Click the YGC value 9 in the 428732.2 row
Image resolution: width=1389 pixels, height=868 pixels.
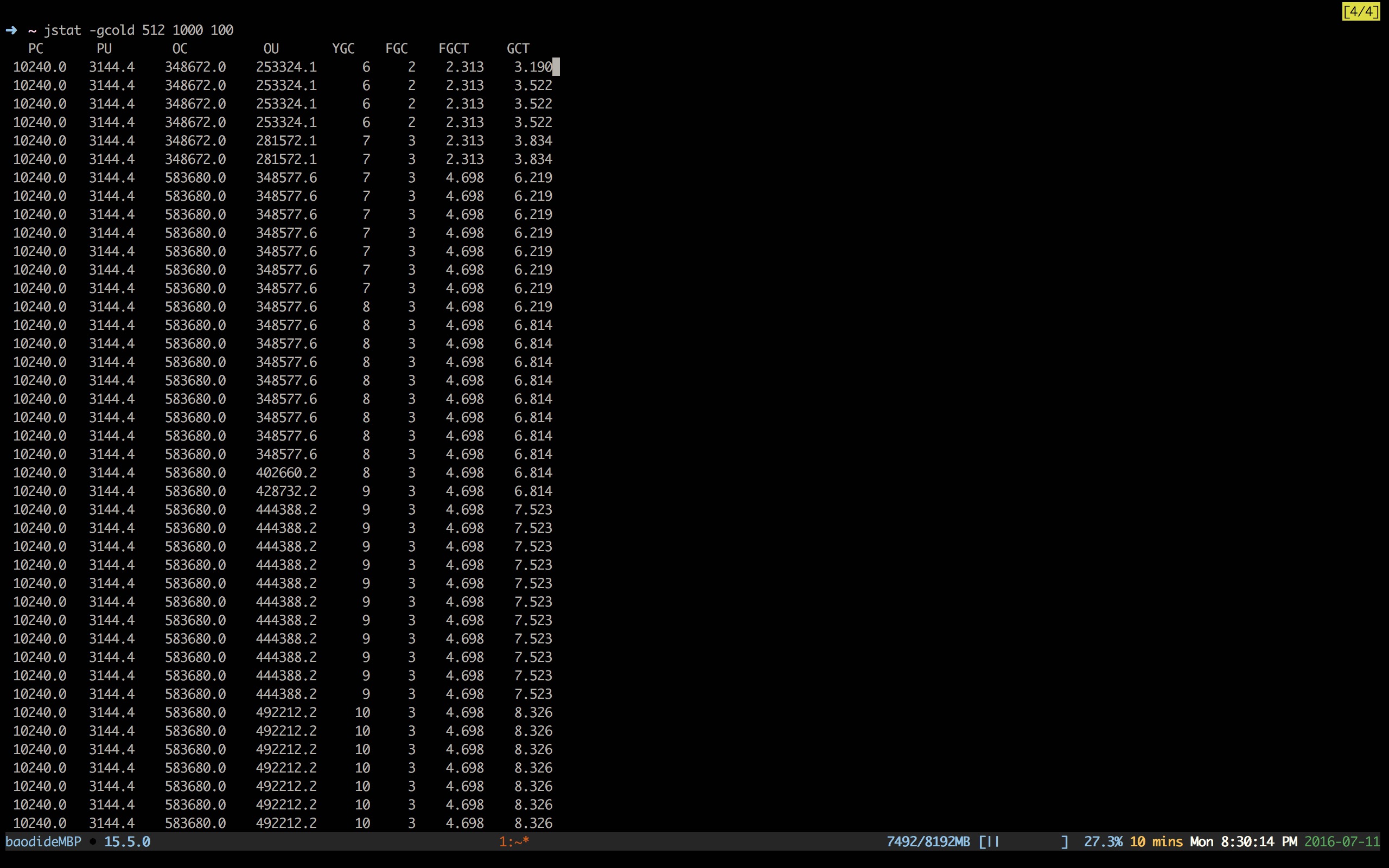tap(366, 491)
